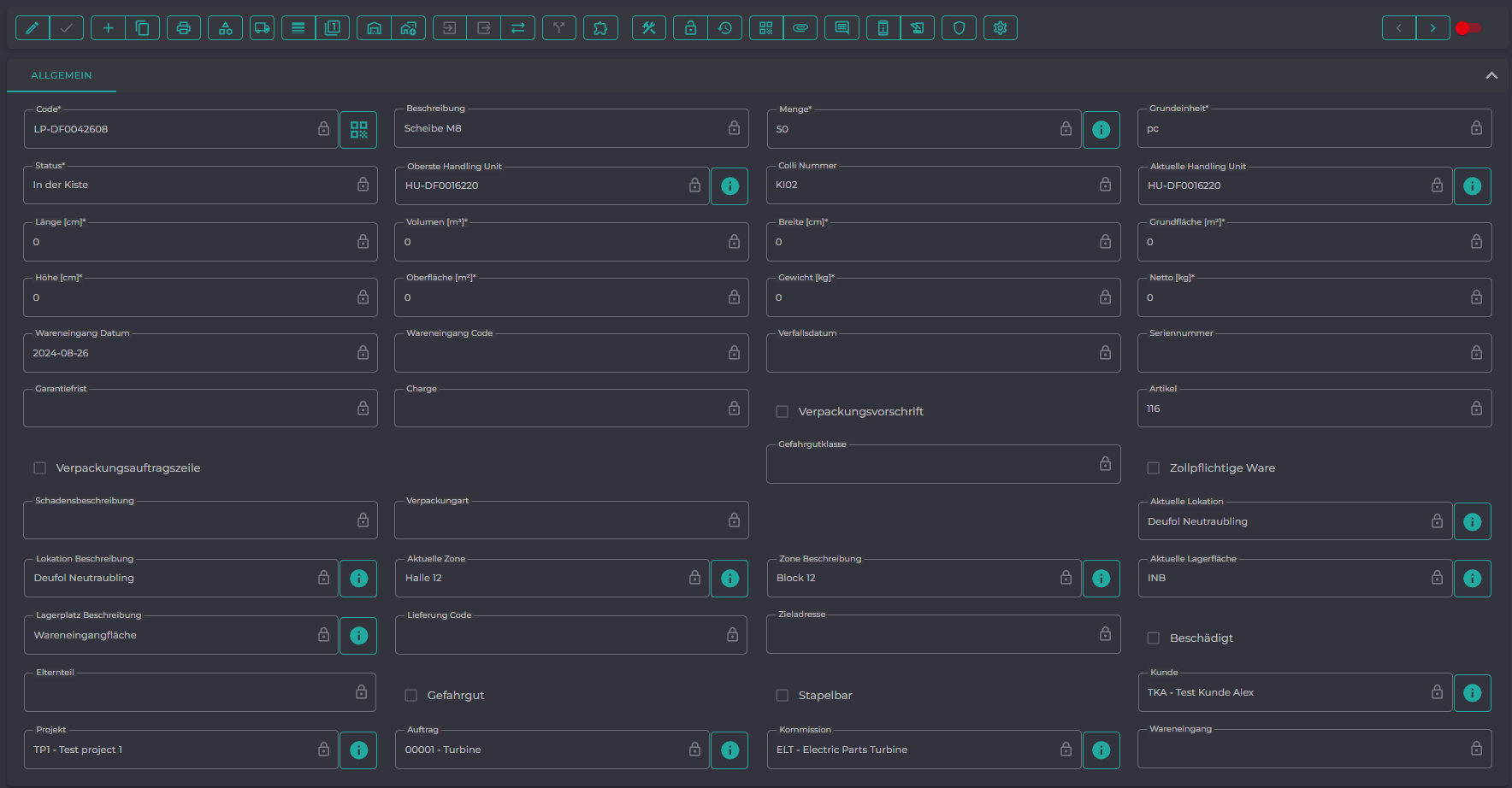Enable the Zollpflichtige Ware checkbox
1512x788 pixels.
point(1153,468)
